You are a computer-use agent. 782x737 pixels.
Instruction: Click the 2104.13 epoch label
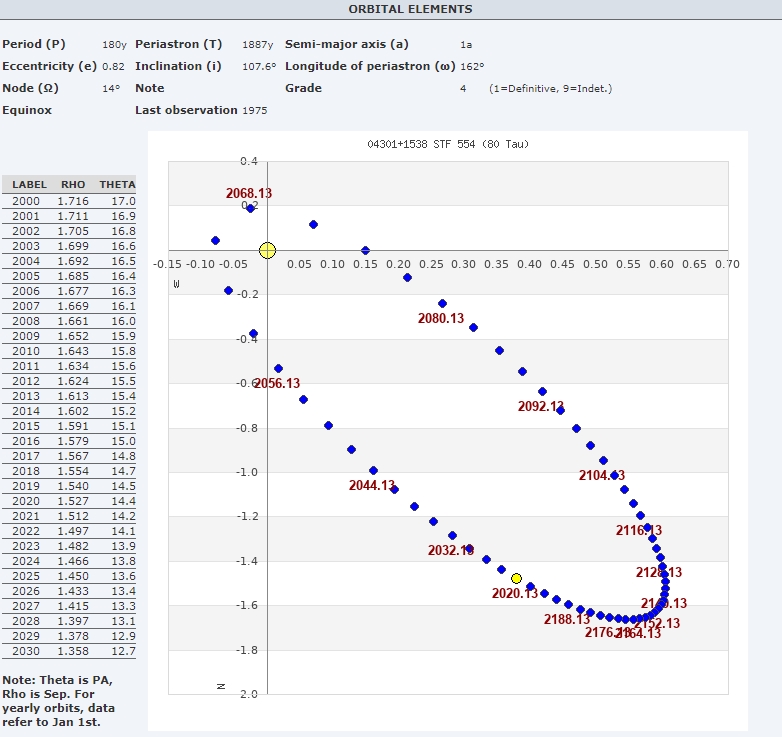[x=602, y=475]
